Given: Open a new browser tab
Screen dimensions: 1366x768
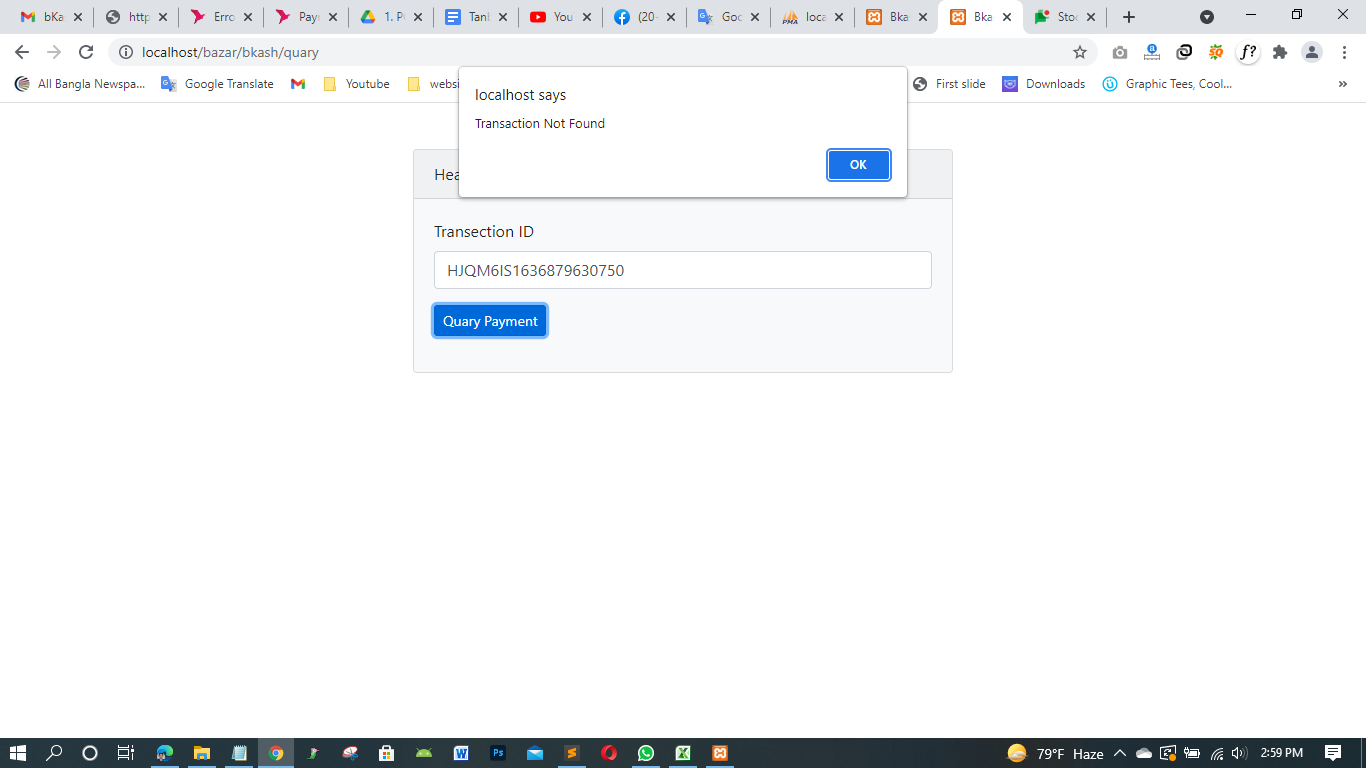Looking at the screenshot, I should [1129, 17].
